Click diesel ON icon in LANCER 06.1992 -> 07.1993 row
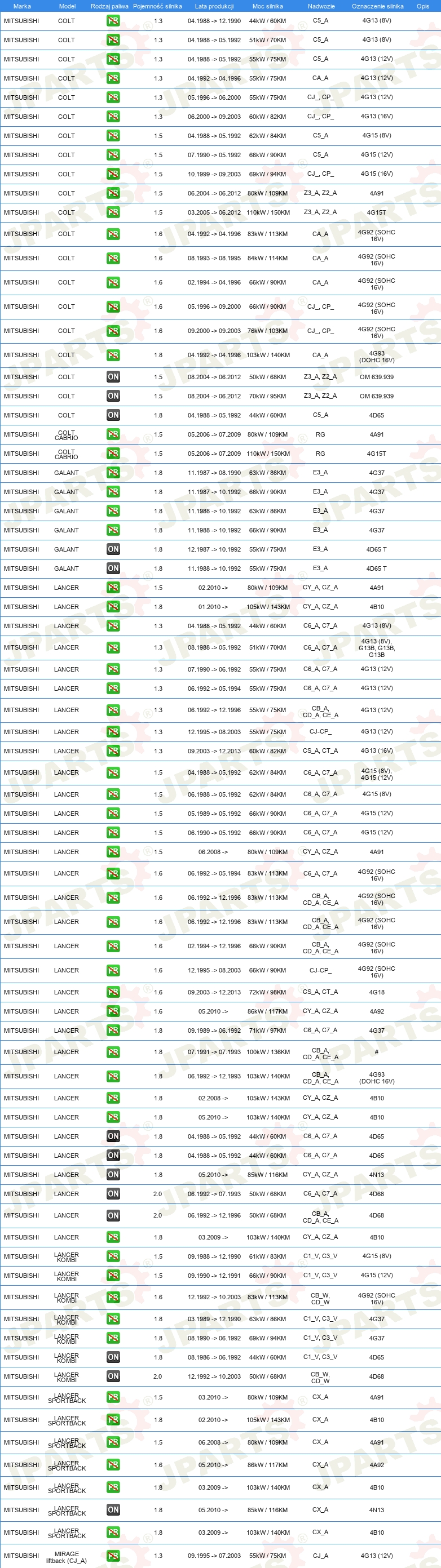Screen dimensions: 441x1568 click(x=113, y=1194)
